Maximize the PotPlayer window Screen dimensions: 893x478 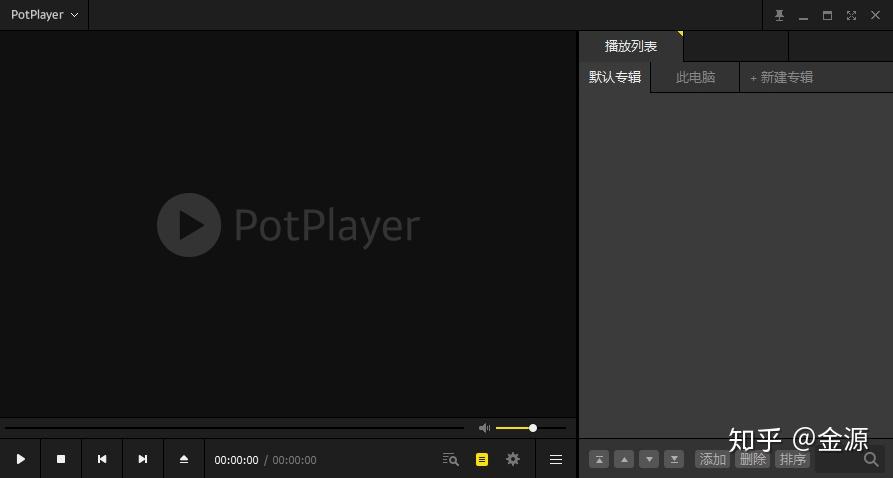pos(827,15)
